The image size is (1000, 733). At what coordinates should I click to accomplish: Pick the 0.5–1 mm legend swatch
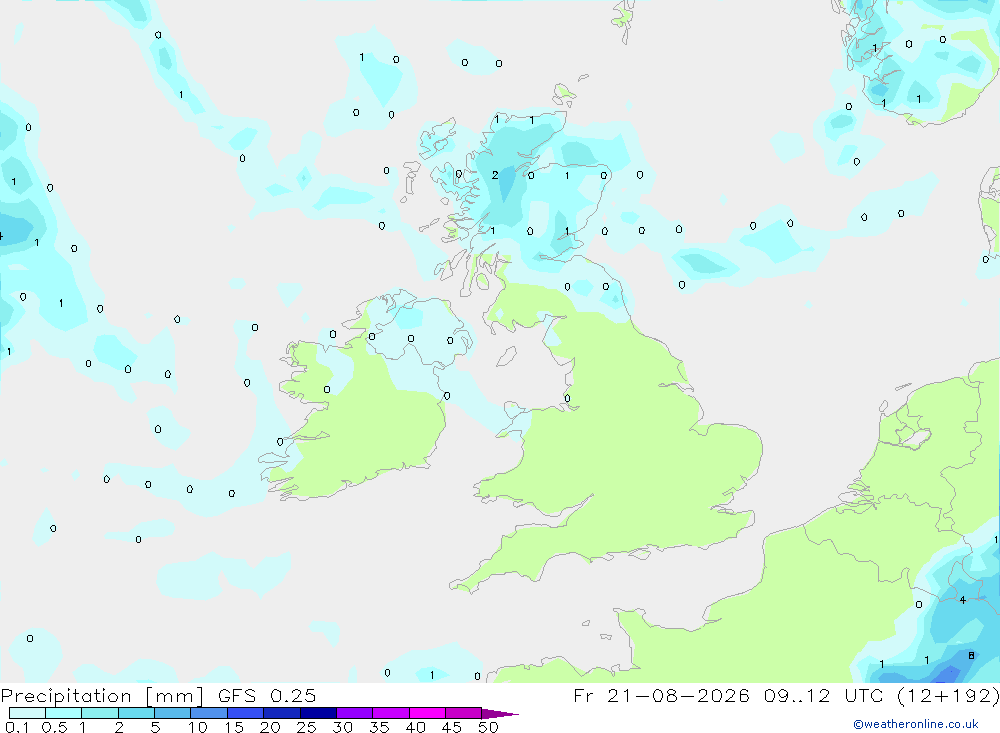tap(63, 713)
